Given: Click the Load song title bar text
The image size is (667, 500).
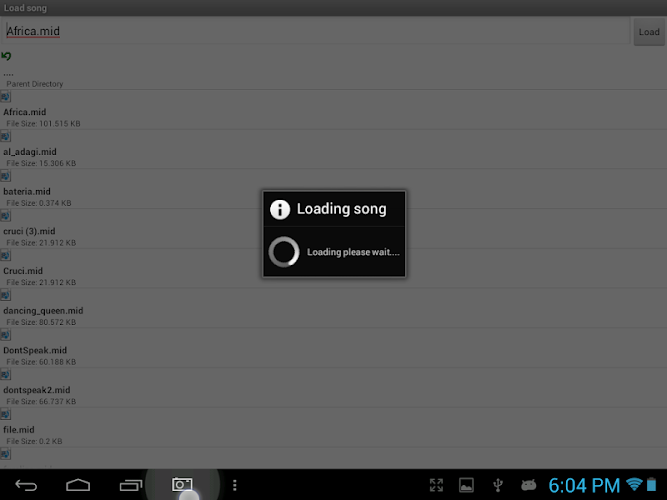Looking at the screenshot, I should [25, 8].
